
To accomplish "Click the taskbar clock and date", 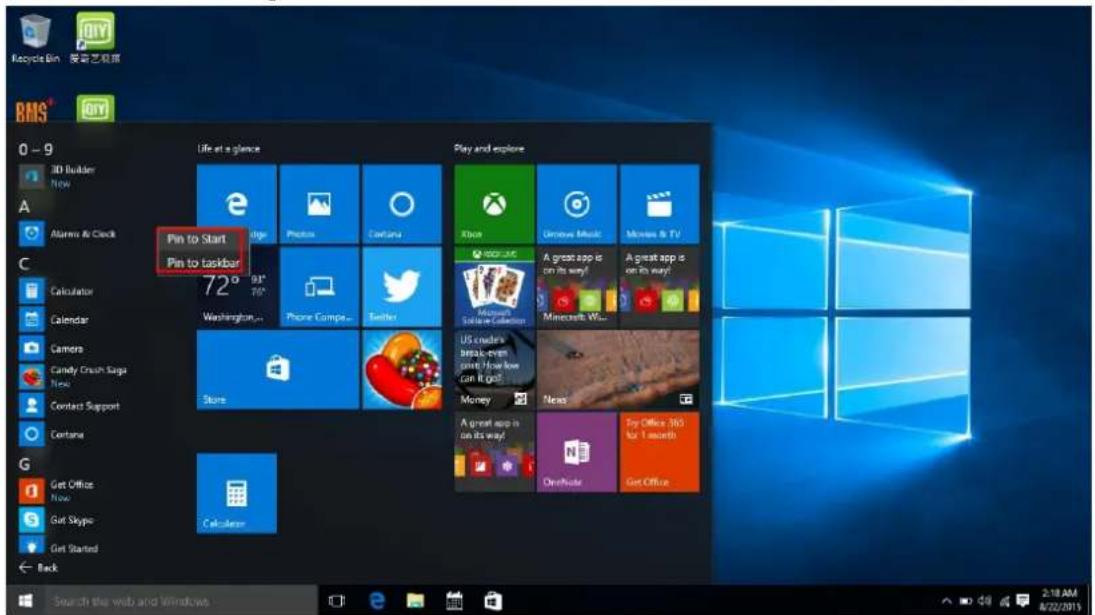I will [1060, 600].
